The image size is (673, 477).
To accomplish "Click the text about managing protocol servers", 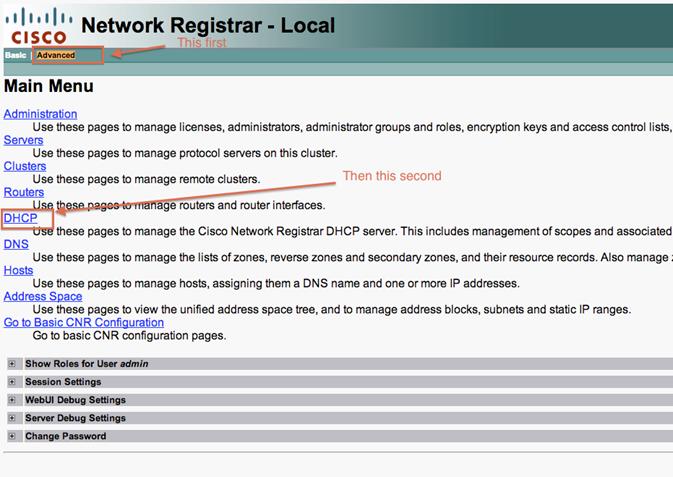I will [x=185, y=153].
